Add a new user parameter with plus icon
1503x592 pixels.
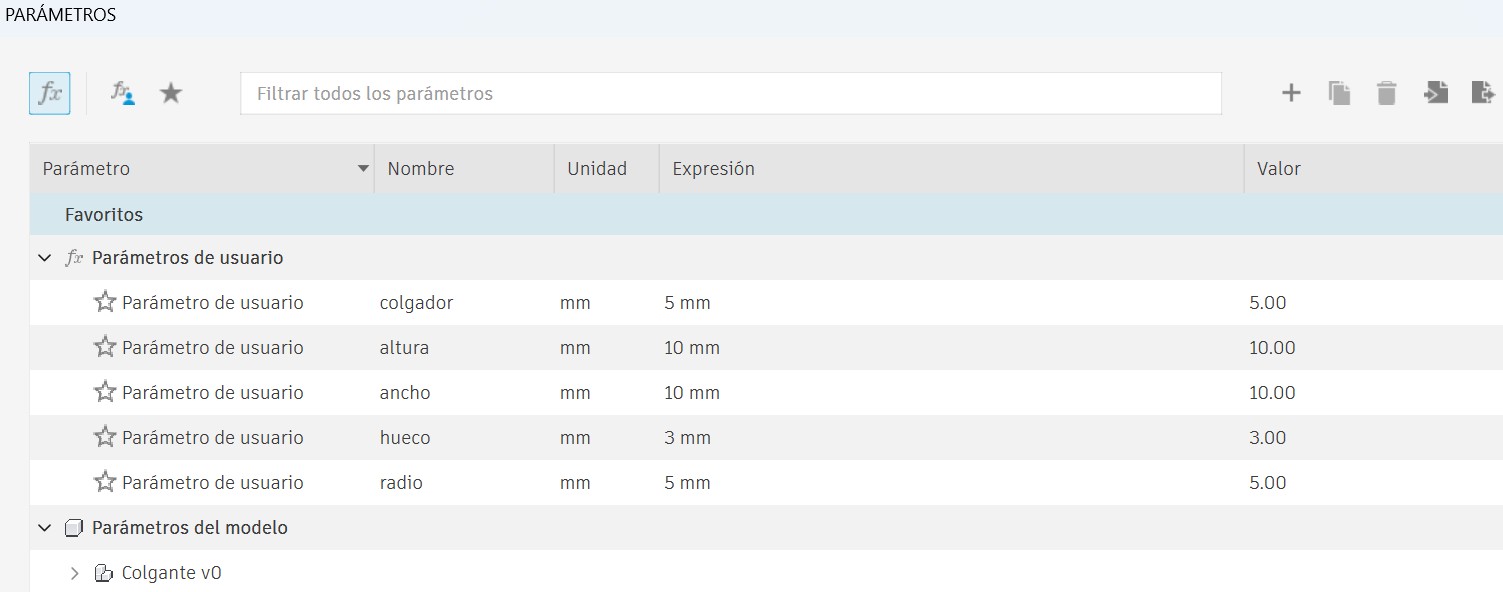pyautogui.click(x=1290, y=92)
